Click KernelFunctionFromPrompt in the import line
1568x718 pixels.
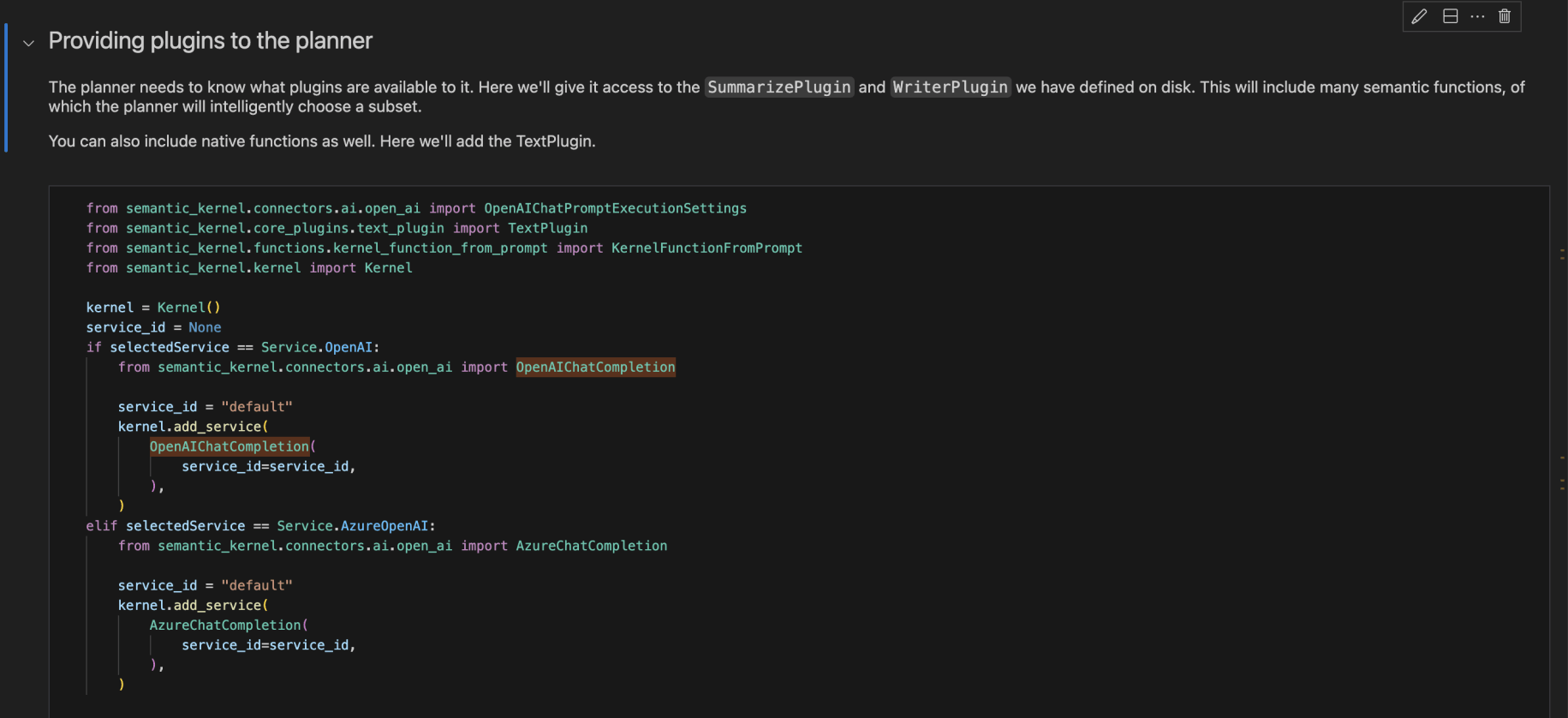706,248
